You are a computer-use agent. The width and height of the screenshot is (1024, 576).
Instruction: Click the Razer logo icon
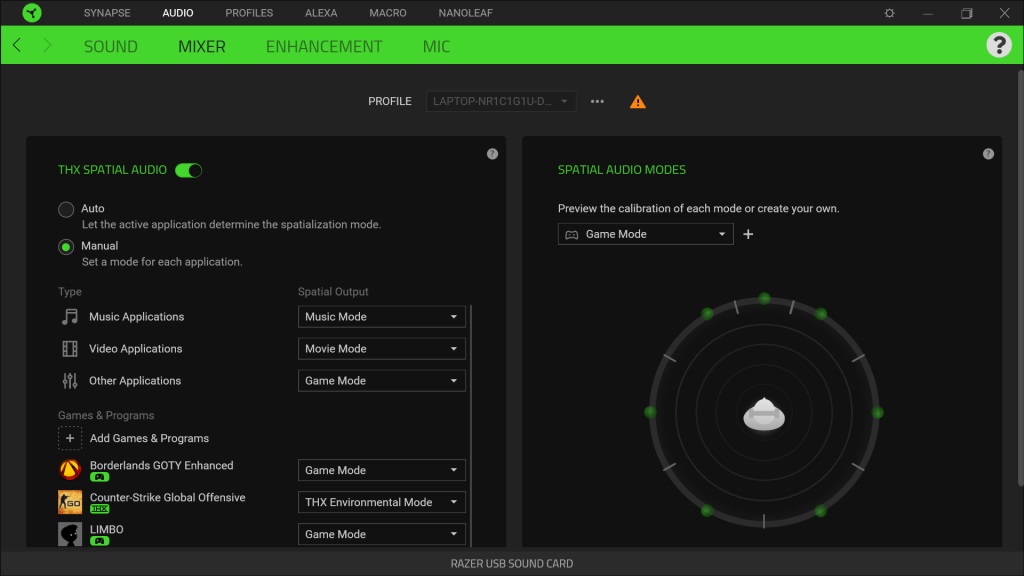click(31, 12)
